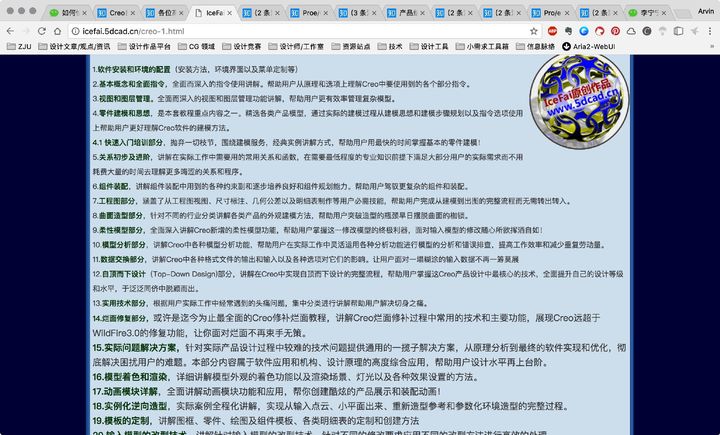Bookmark this page with the star icon

(x=534, y=31)
